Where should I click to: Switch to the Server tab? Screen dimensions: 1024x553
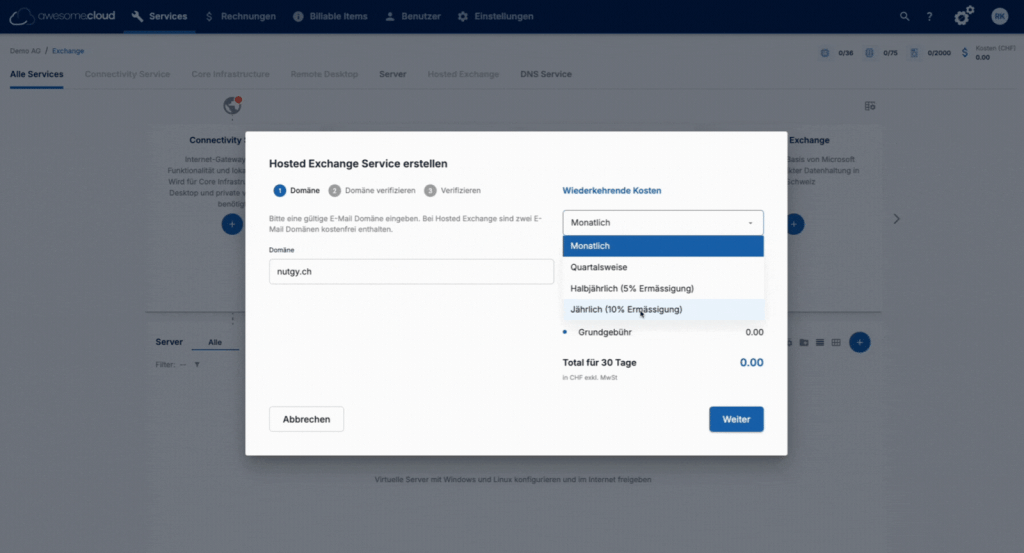click(392, 74)
